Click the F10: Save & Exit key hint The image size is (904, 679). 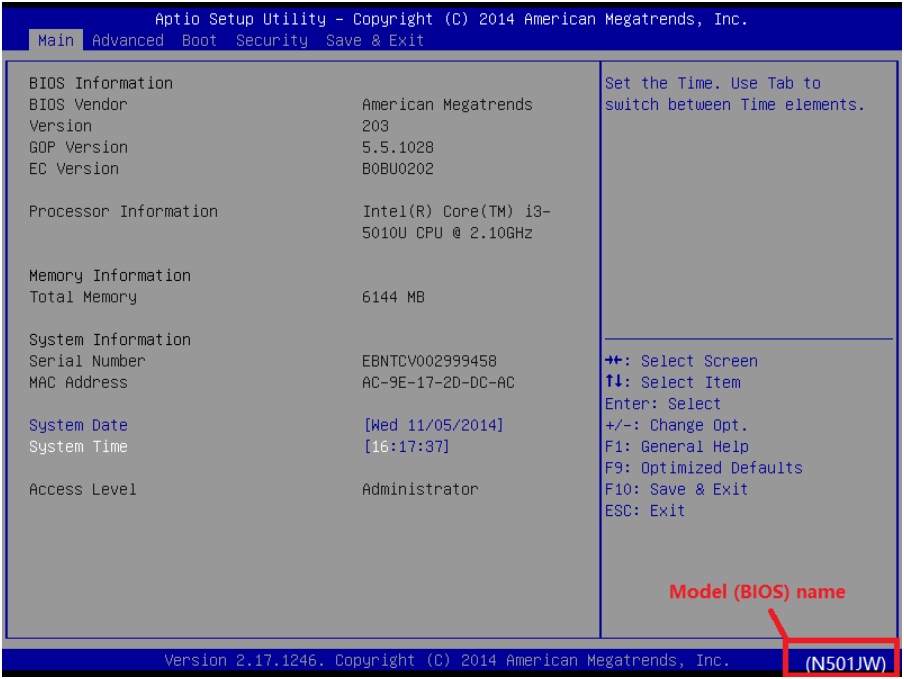point(676,489)
